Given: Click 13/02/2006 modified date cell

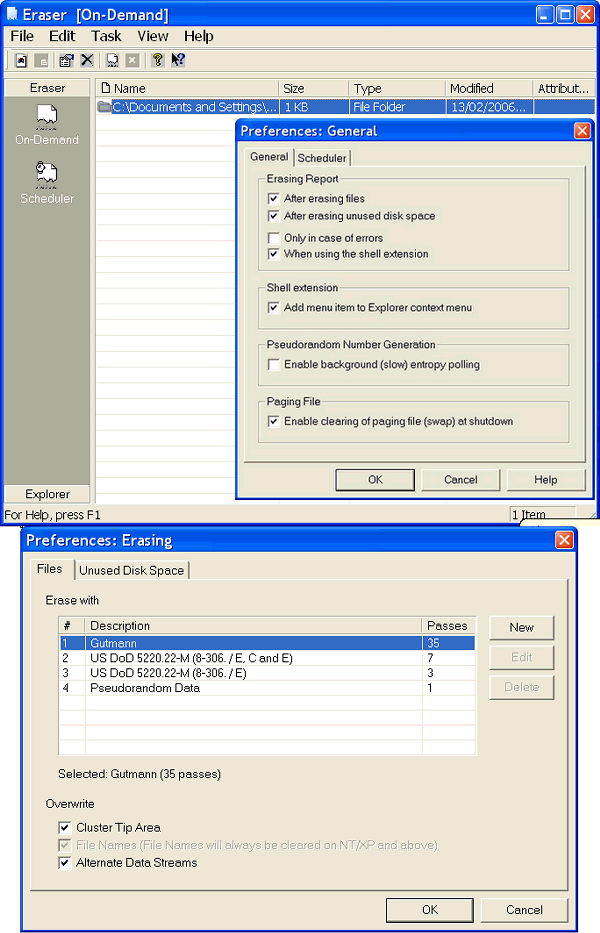Looking at the screenshot, I should point(488,107).
